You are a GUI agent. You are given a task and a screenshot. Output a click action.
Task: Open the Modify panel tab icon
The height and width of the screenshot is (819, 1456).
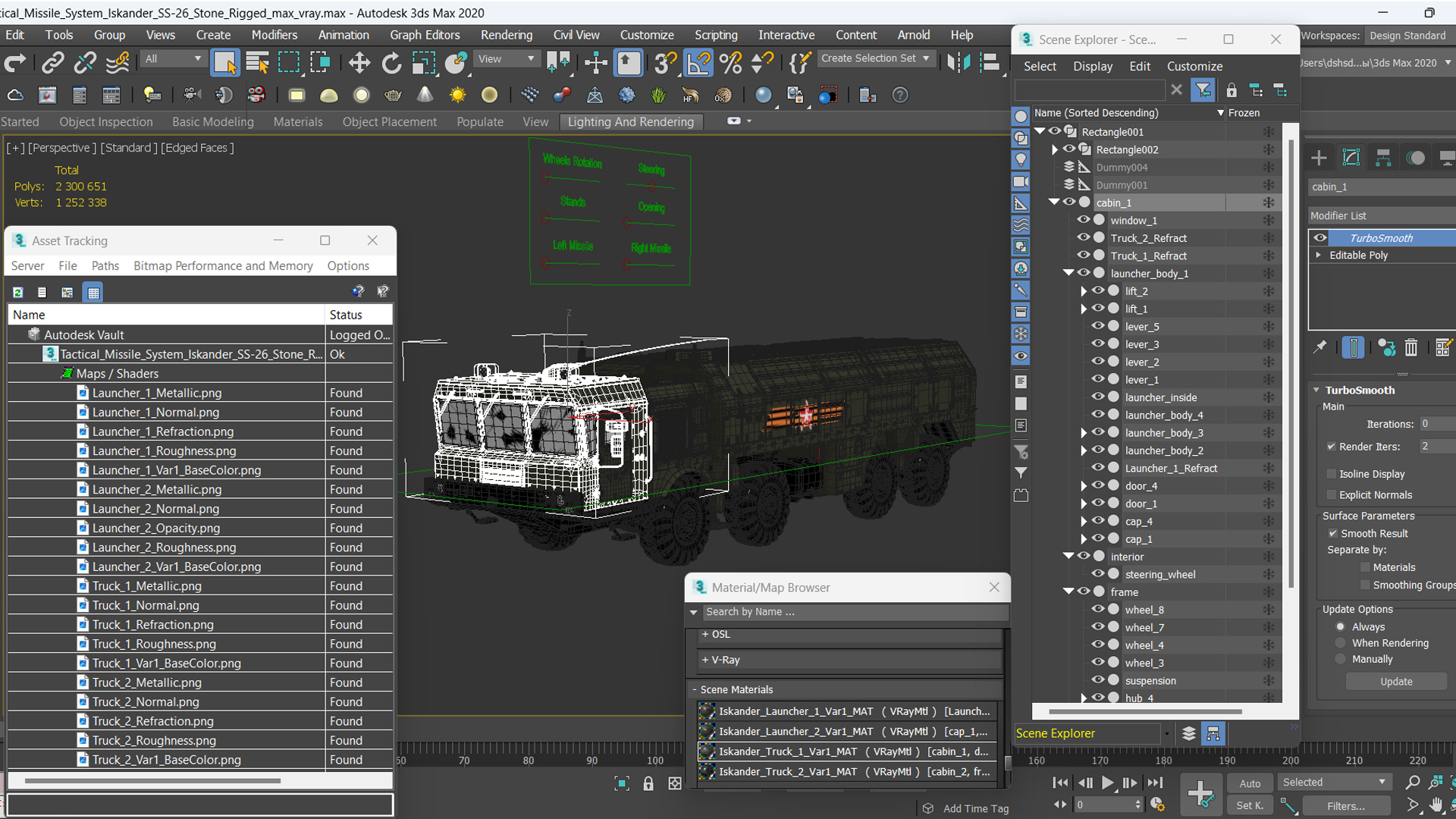click(x=1351, y=158)
